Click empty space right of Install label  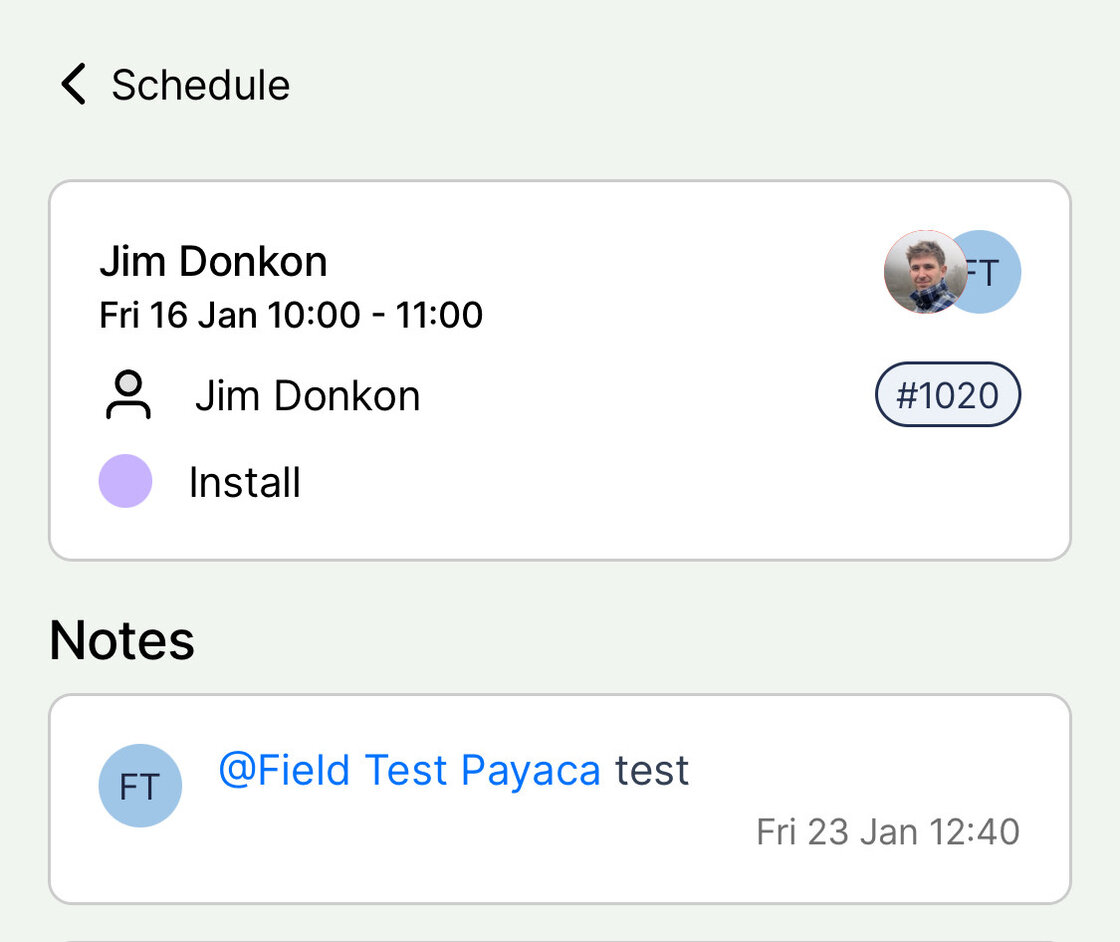(650, 483)
